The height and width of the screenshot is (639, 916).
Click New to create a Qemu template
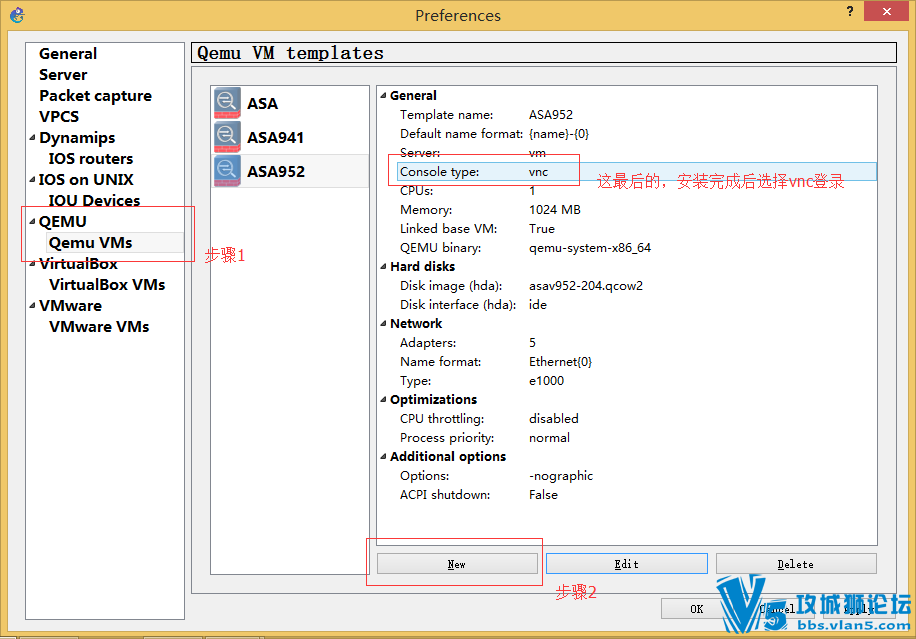(x=457, y=564)
